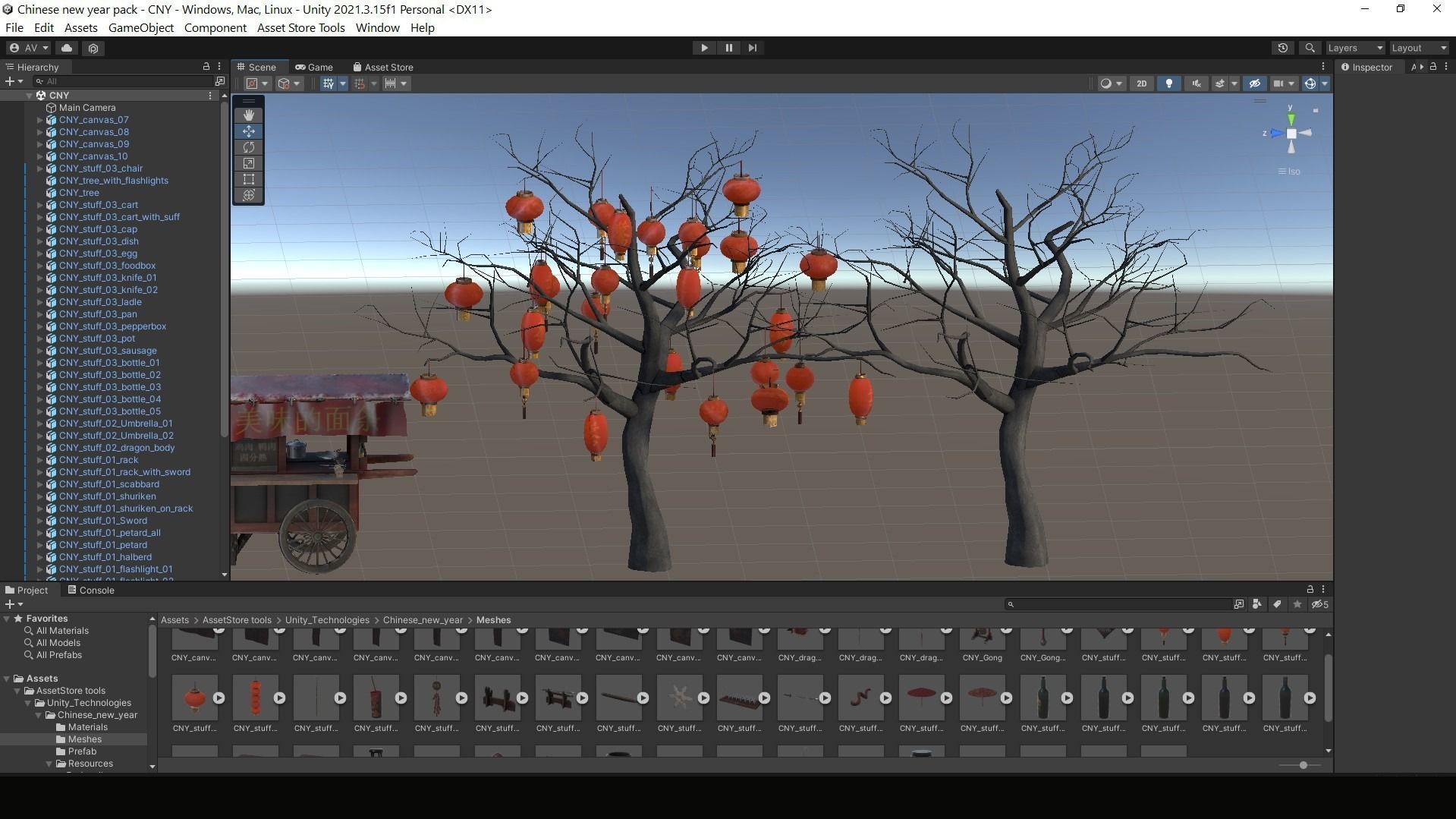Open Scene view more options menu
The image size is (1456, 819).
click(1323, 67)
